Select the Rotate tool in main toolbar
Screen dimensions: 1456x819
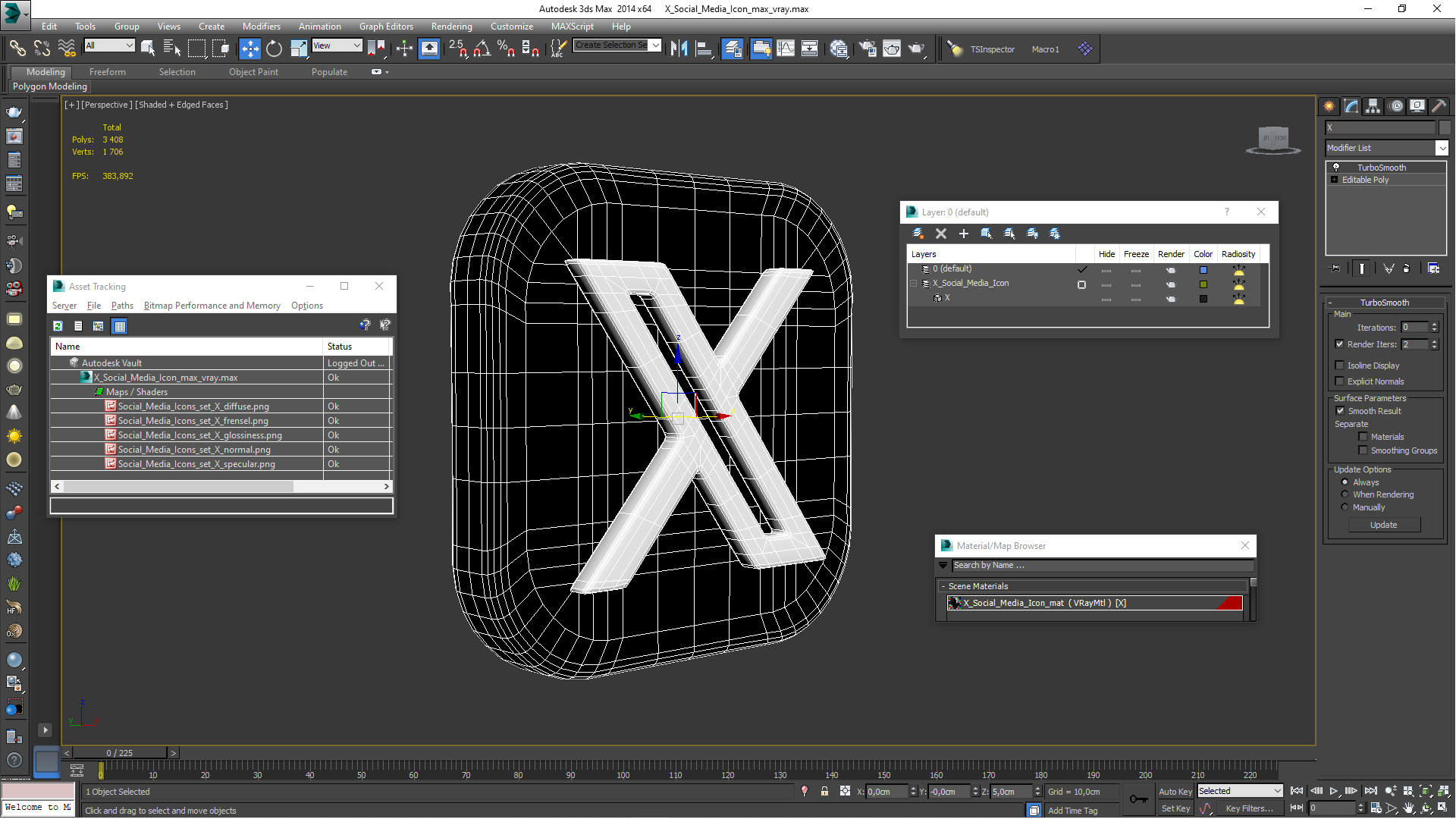pos(274,49)
